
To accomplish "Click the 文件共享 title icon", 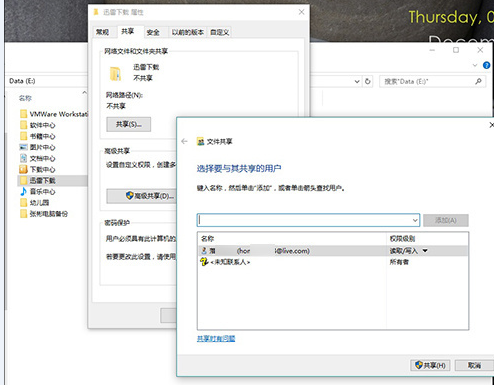I will point(200,142).
